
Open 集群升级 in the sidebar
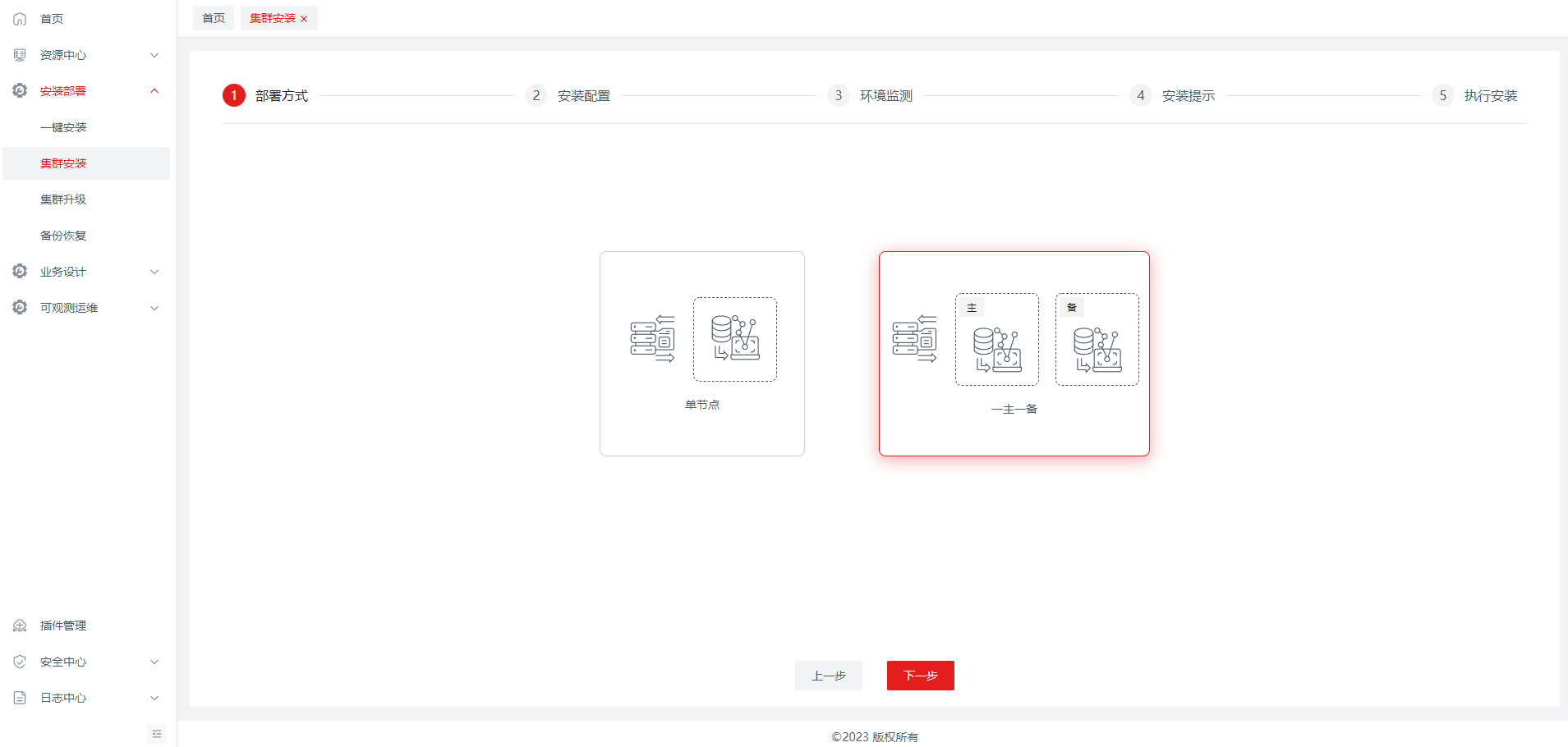[x=63, y=199]
